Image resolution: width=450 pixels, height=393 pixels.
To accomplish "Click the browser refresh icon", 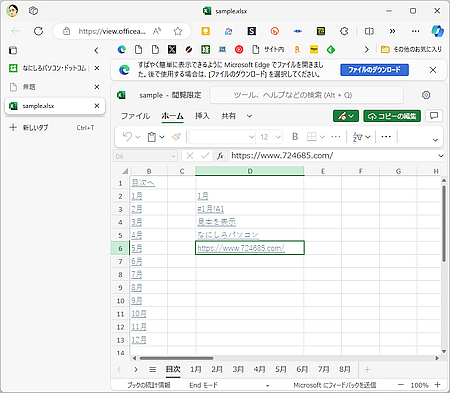I will [x=39, y=31].
